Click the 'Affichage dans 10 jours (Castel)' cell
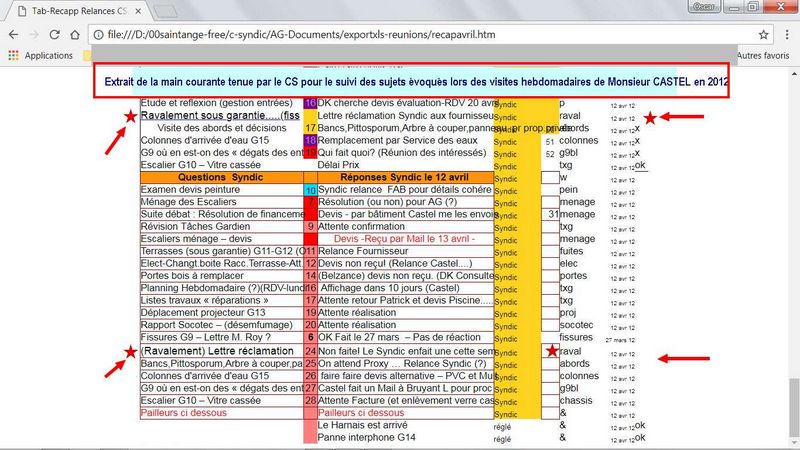 [x=405, y=288]
